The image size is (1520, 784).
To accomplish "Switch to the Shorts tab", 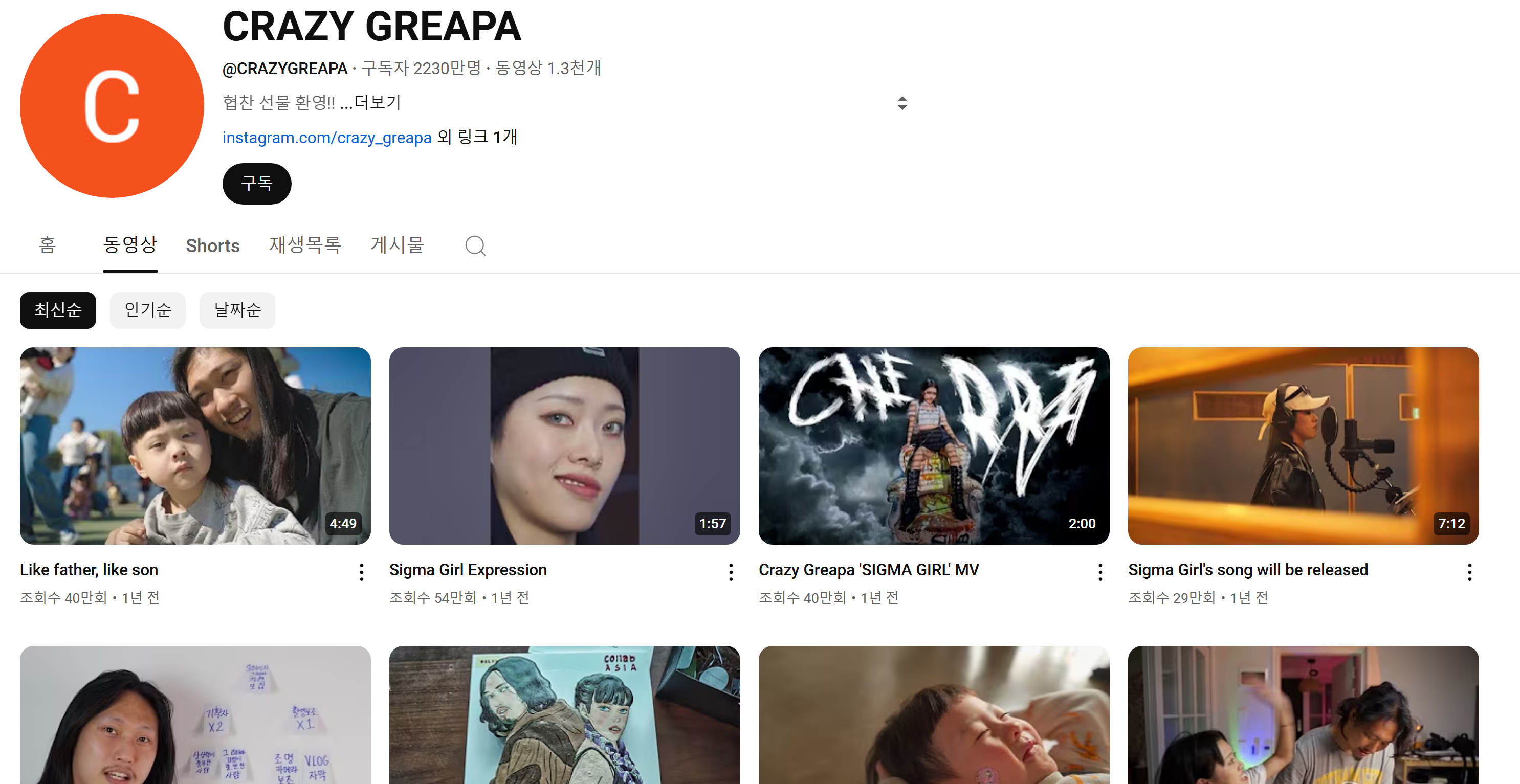I will click(212, 245).
